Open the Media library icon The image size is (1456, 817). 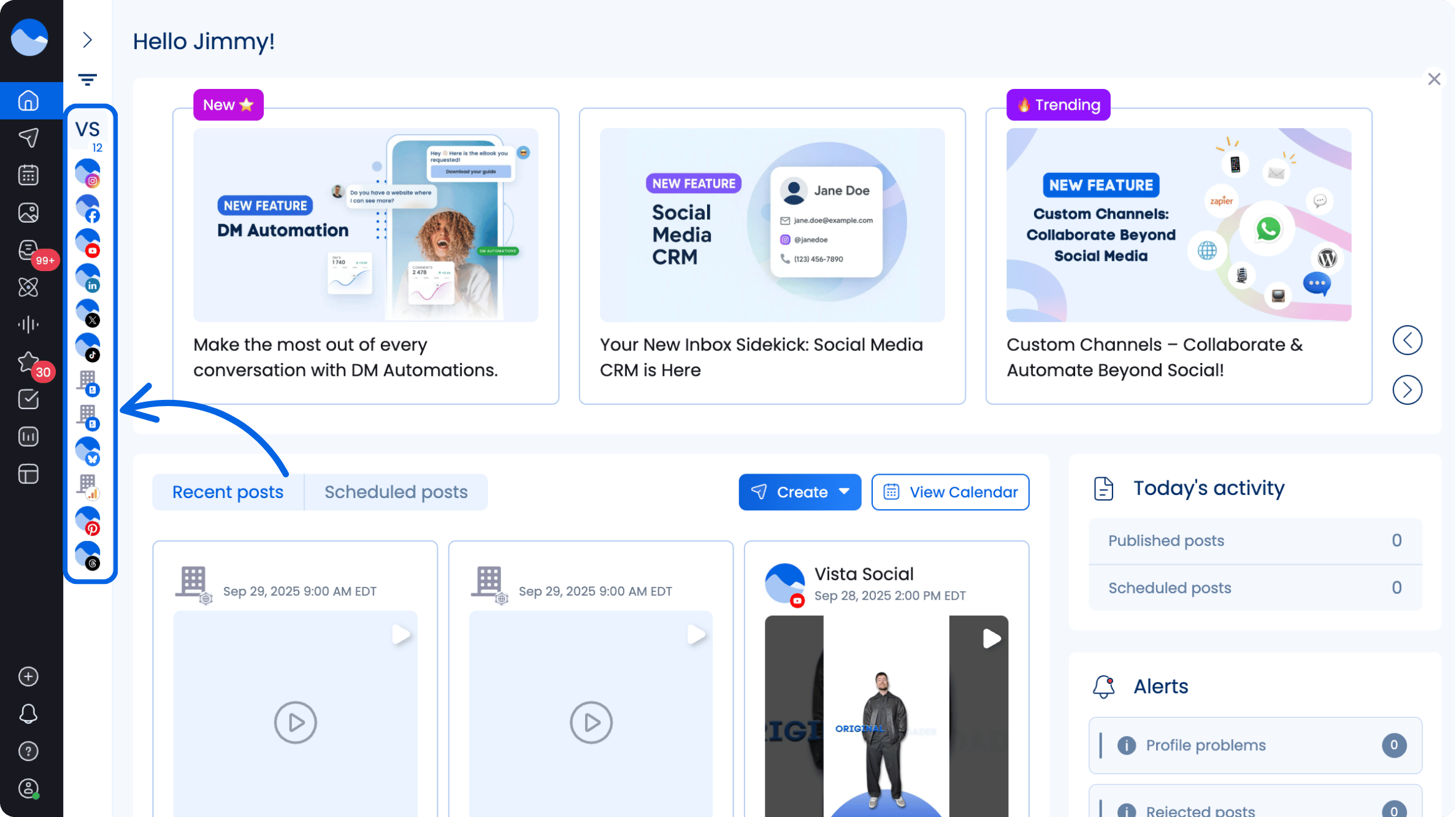[x=29, y=212]
